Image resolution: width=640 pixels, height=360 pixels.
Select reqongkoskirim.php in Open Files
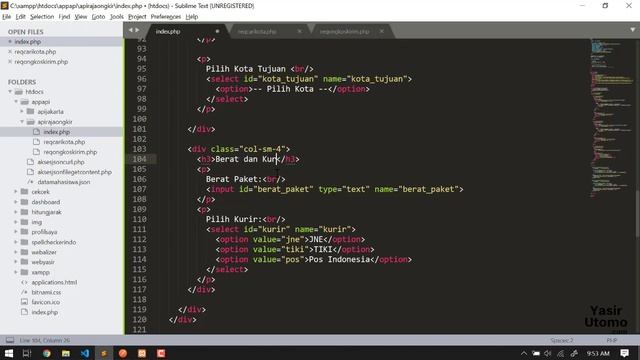tap(41, 62)
